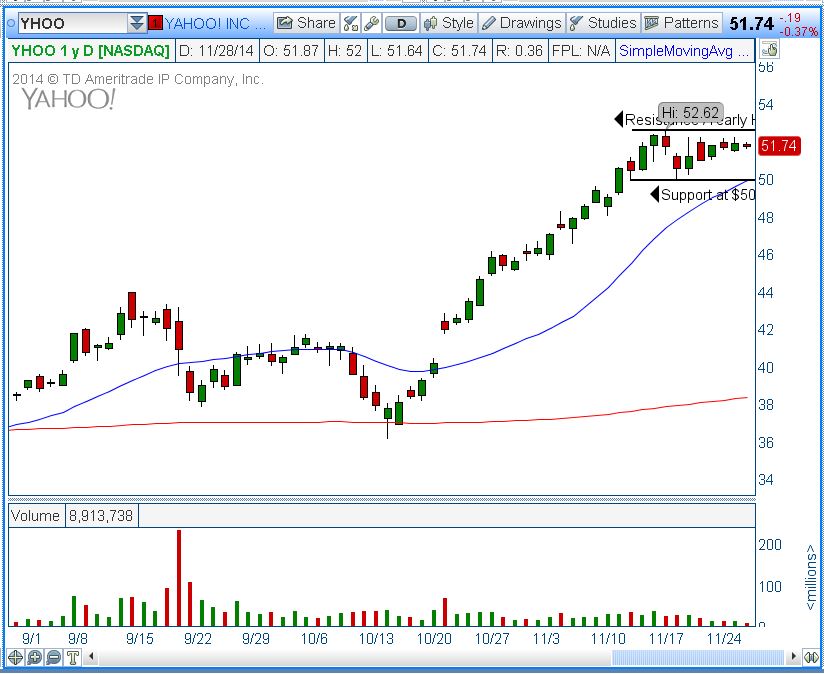
Task: Click the O: 51.87 open value
Action: (291, 51)
